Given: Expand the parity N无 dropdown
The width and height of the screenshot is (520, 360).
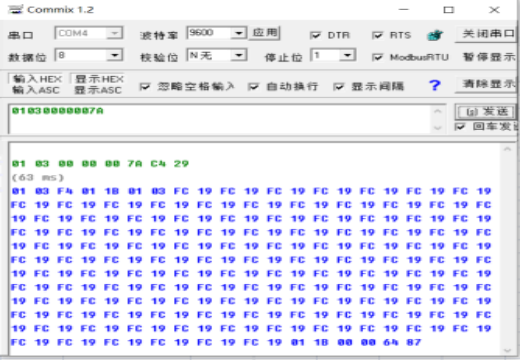Looking at the screenshot, I should pyautogui.click(x=239, y=55).
